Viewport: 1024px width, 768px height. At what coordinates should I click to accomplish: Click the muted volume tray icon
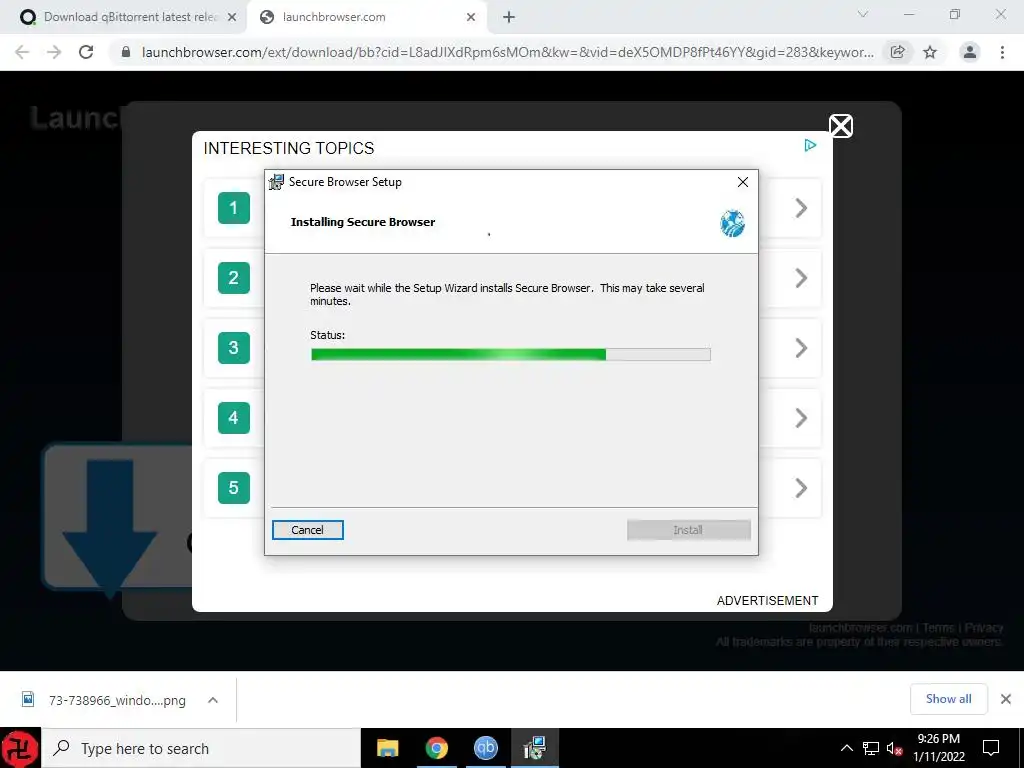pos(895,748)
